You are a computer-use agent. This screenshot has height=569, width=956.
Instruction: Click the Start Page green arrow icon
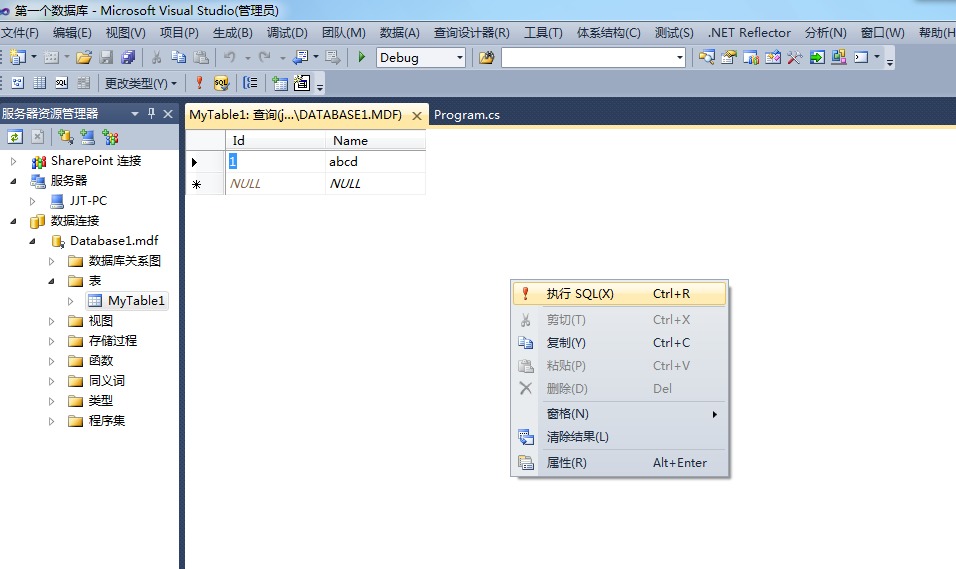(x=817, y=57)
